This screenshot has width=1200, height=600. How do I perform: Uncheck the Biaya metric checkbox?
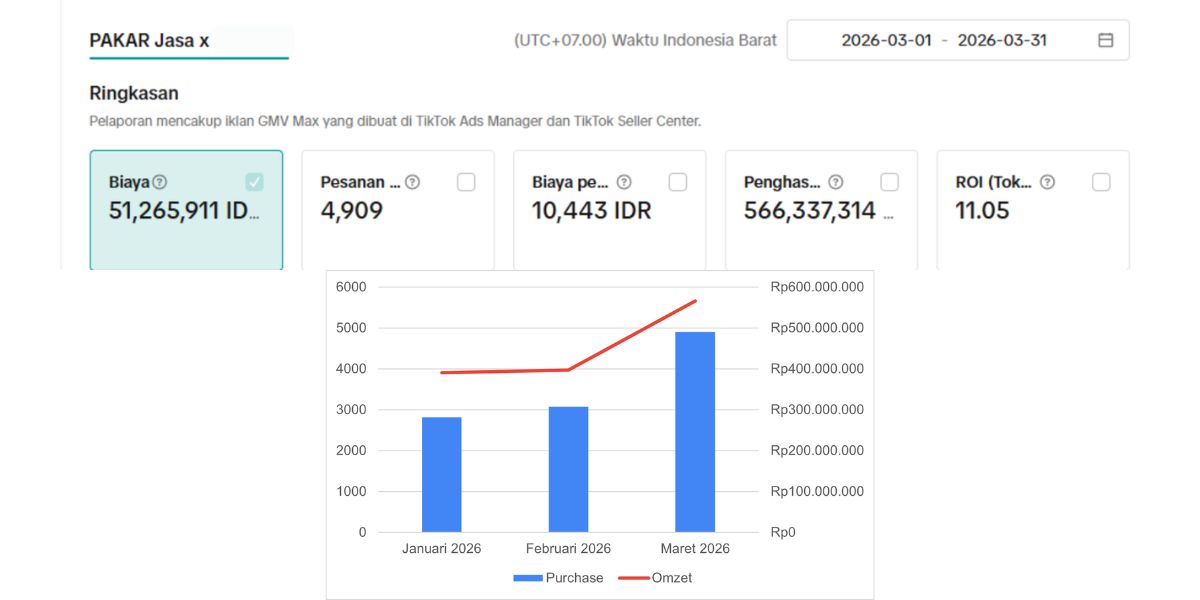click(x=254, y=182)
